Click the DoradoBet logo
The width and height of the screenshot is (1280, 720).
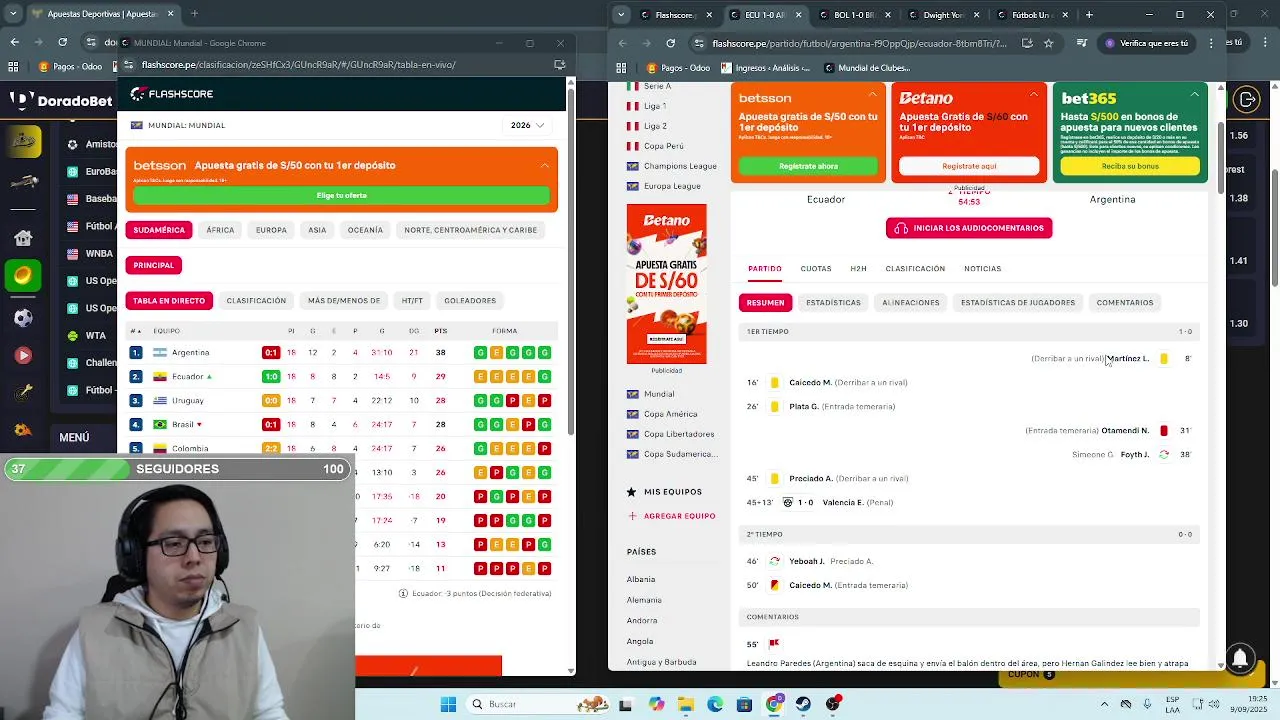pos(62,100)
